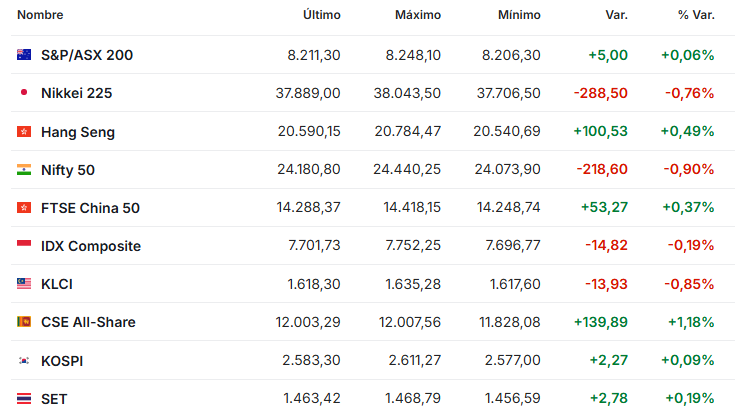Viewport: 735px width, 417px height.
Task: Sort table by Último column header
Action: [322, 15]
